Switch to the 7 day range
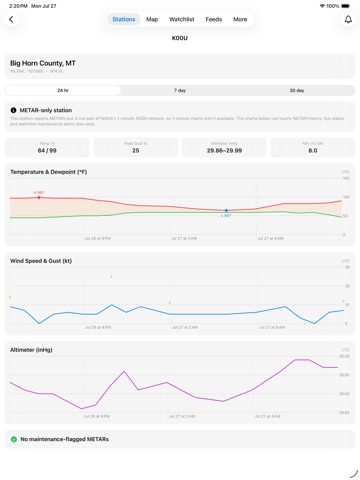The image size is (360, 480). coord(180,90)
